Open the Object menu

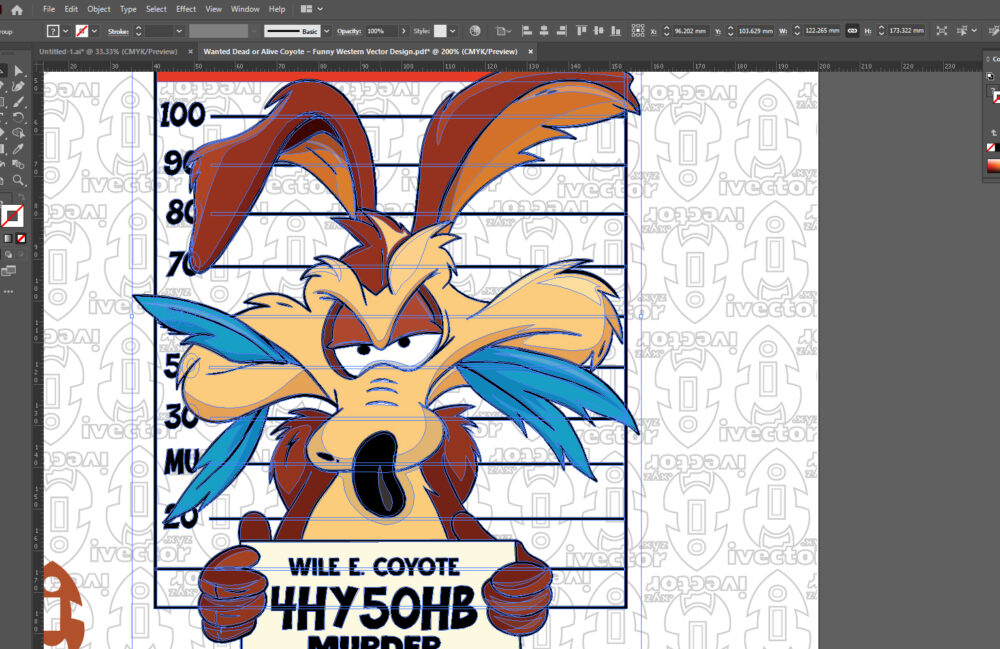(x=99, y=9)
